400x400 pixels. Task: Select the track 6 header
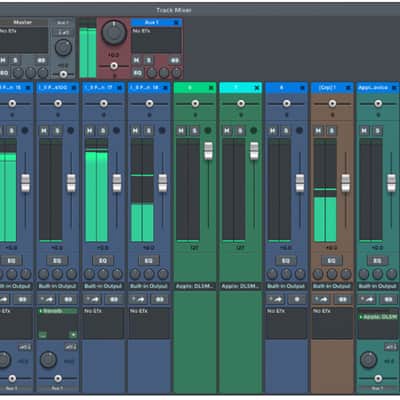[x=191, y=88]
